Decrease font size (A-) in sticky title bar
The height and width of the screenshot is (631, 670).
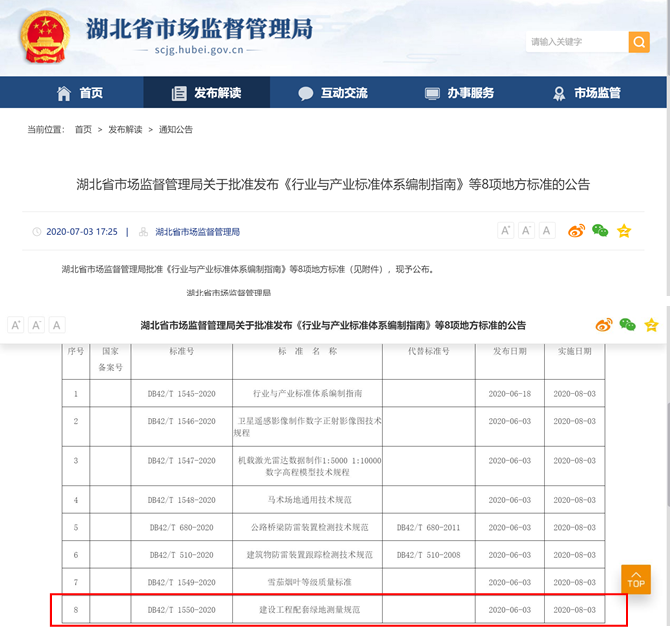pos(36,325)
